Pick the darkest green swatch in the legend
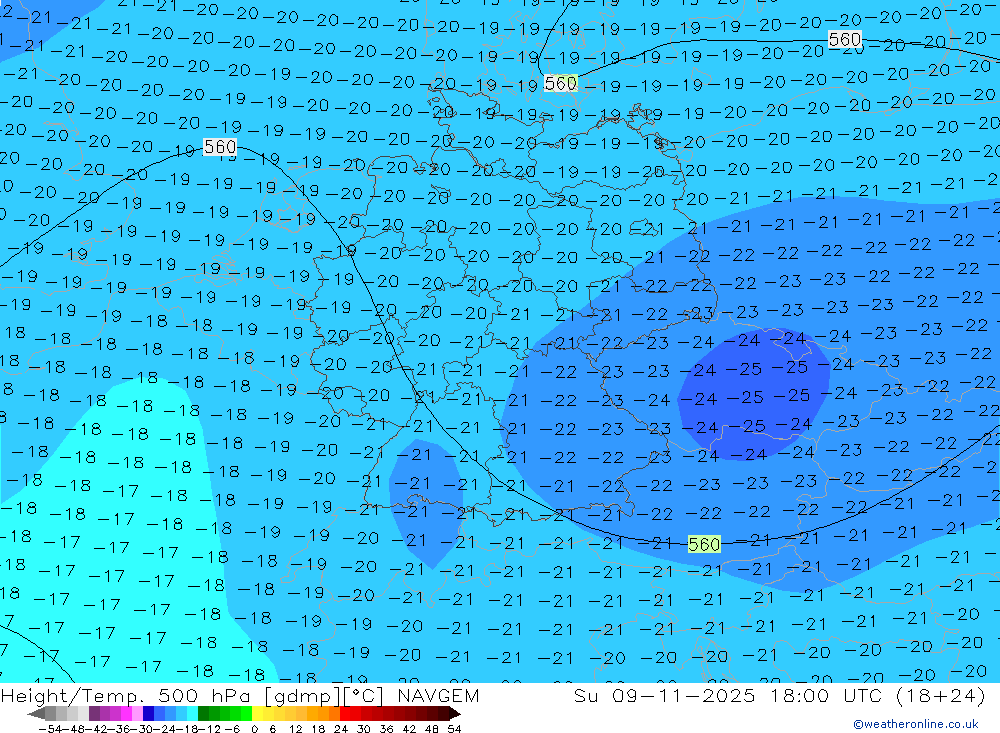Image resolution: width=1000 pixels, height=733 pixels. pyautogui.click(x=203, y=713)
